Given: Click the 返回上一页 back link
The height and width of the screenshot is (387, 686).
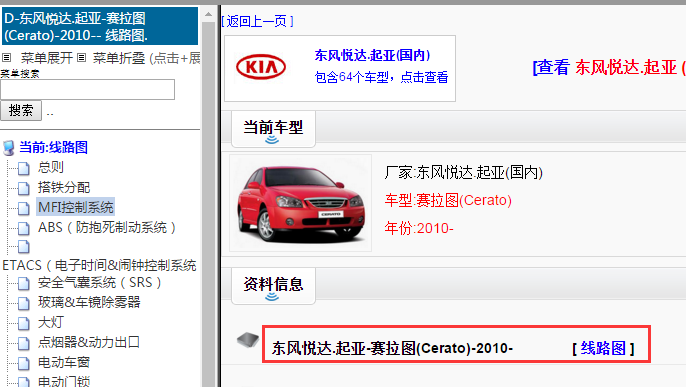Looking at the screenshot, I should pos(257,21).
